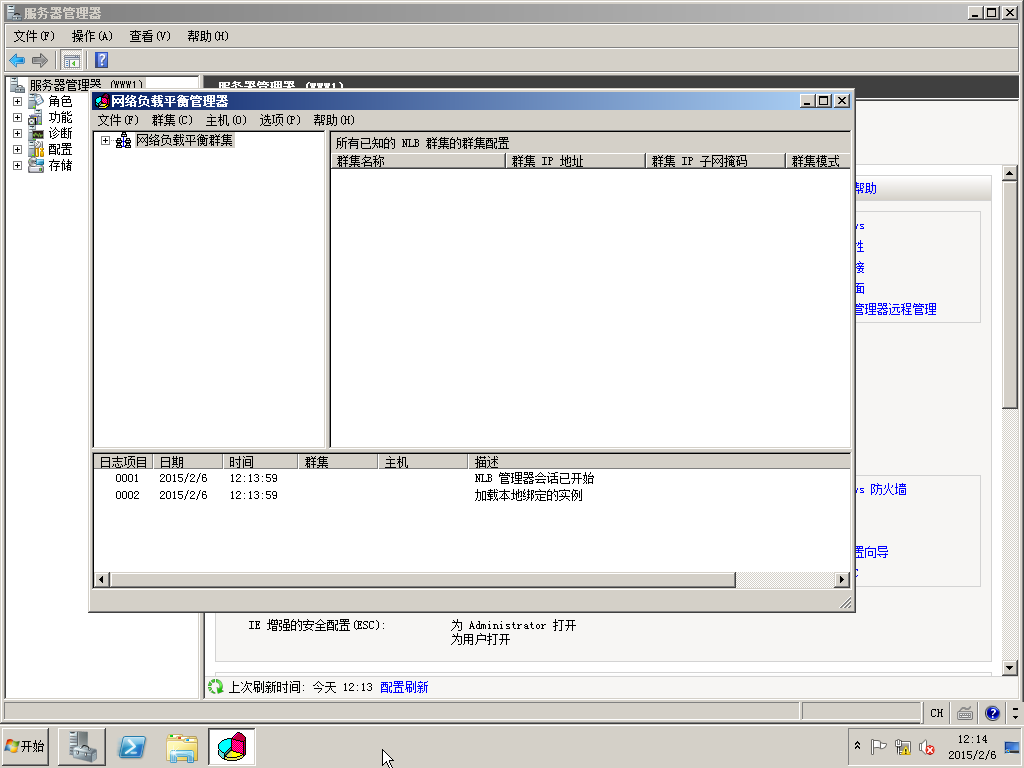
Task: Expand the 角色 tree node
Action: point(18,102)
